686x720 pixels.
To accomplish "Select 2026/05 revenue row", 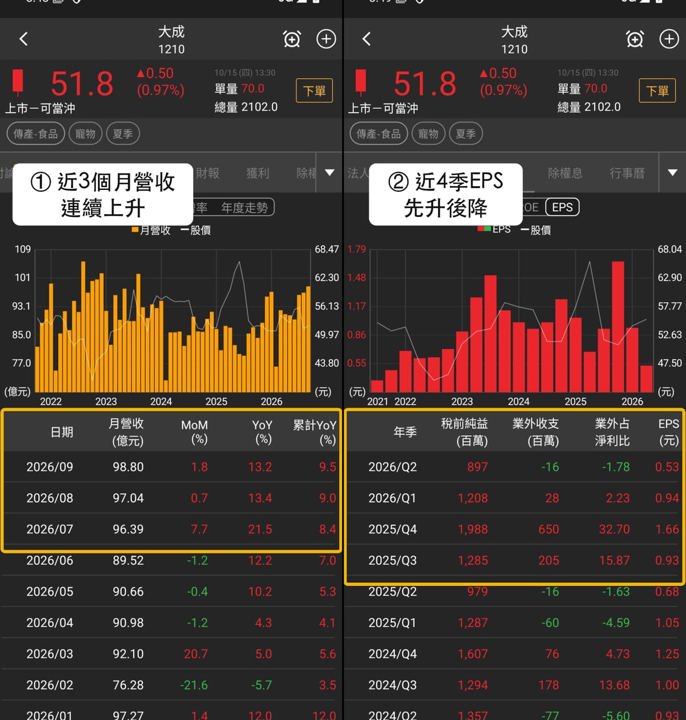I will click(171, 592).
